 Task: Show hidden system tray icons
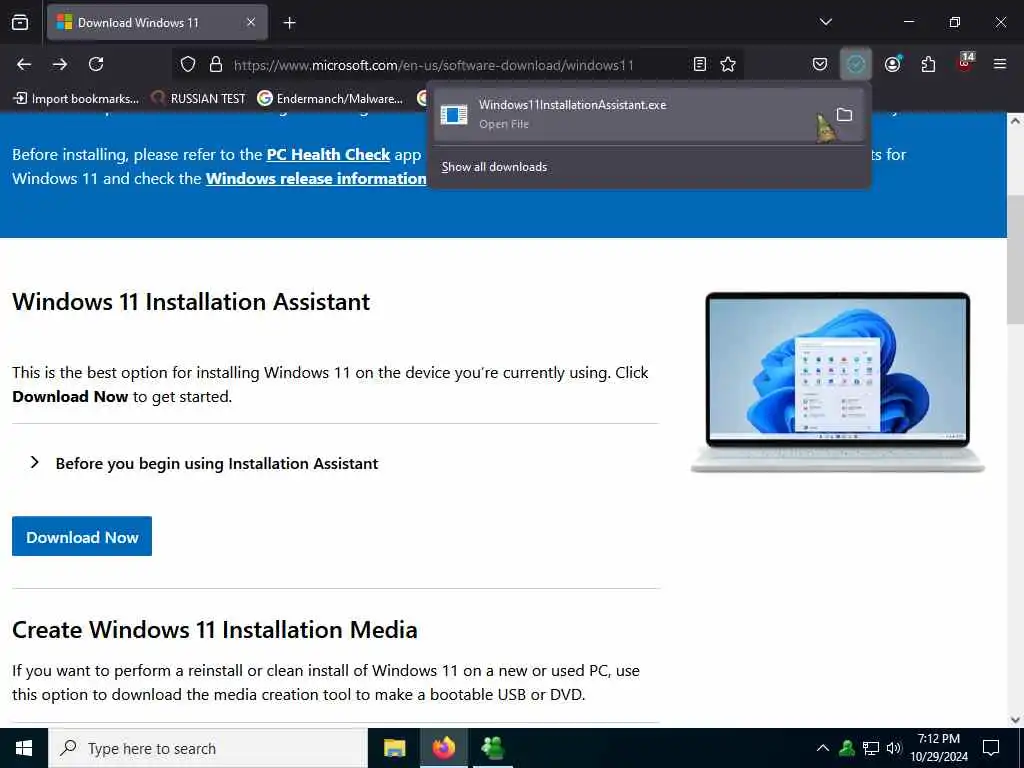coord(823,748)
